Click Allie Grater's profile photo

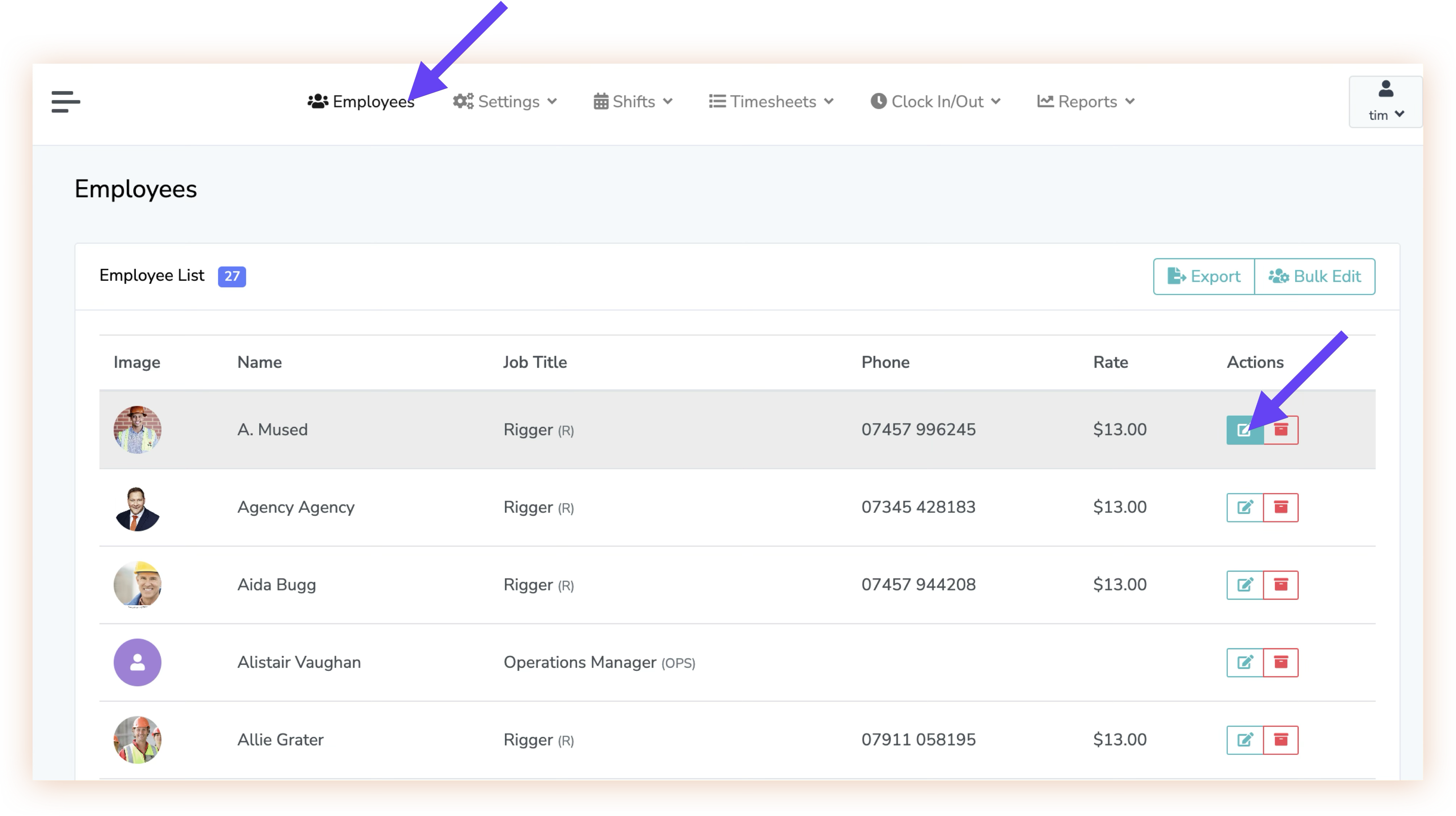pos(137,740)
